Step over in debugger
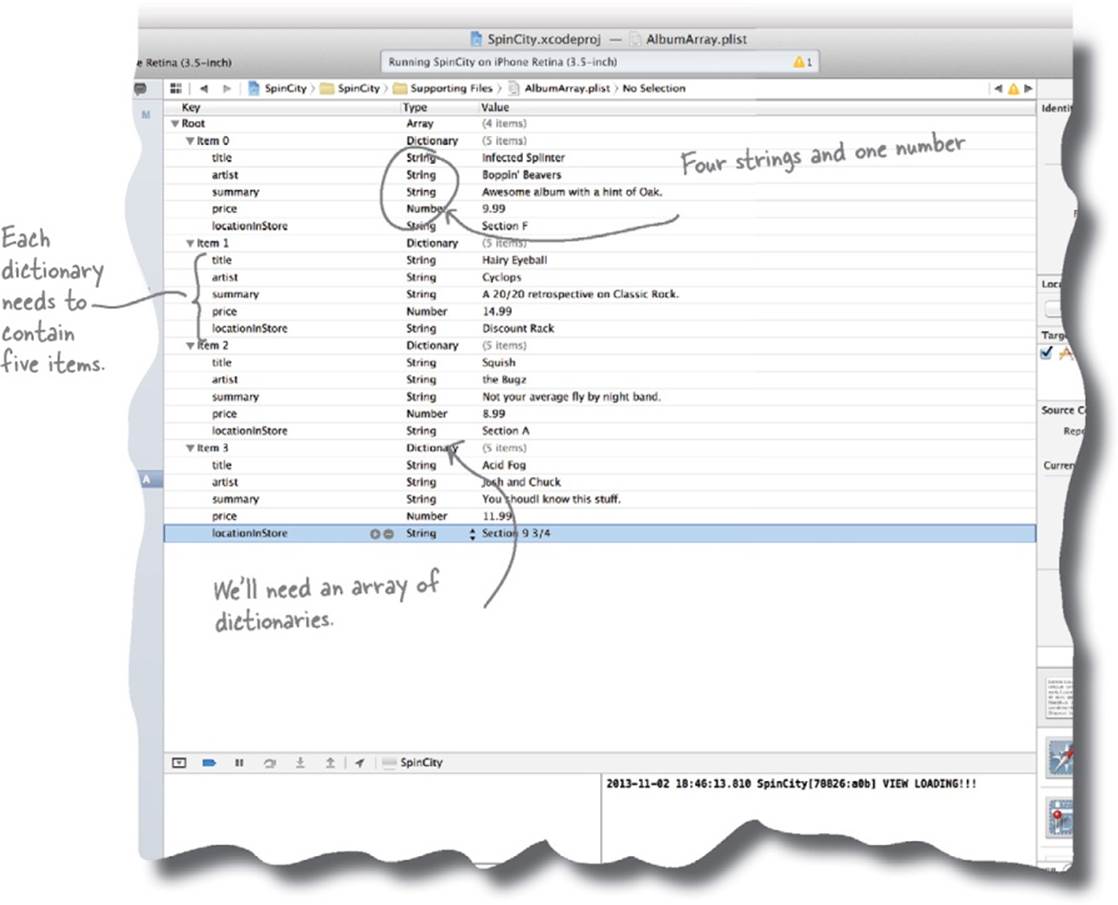This screenshot has height=905, width=1118. click(270, 762)
